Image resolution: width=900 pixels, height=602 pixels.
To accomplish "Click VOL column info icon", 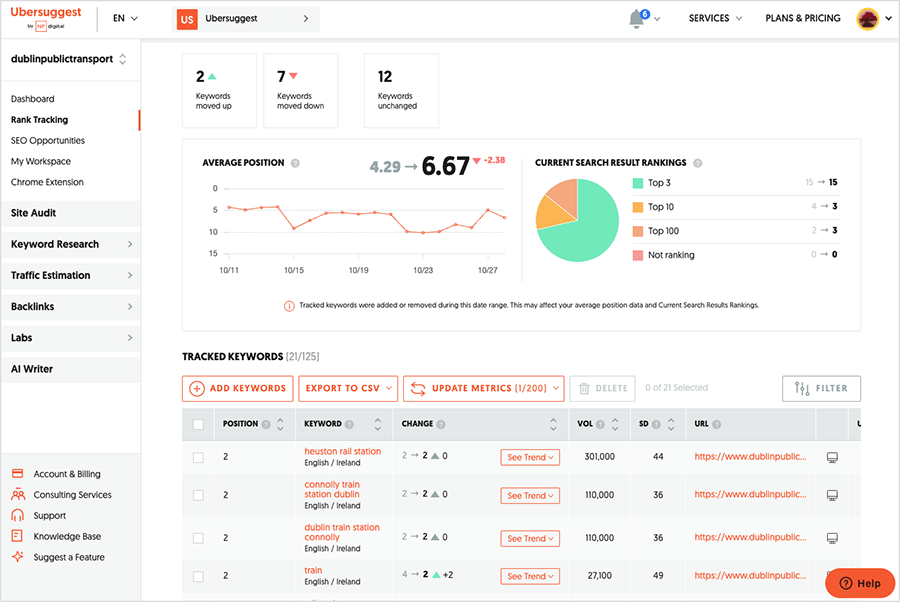I will [600, 424].
